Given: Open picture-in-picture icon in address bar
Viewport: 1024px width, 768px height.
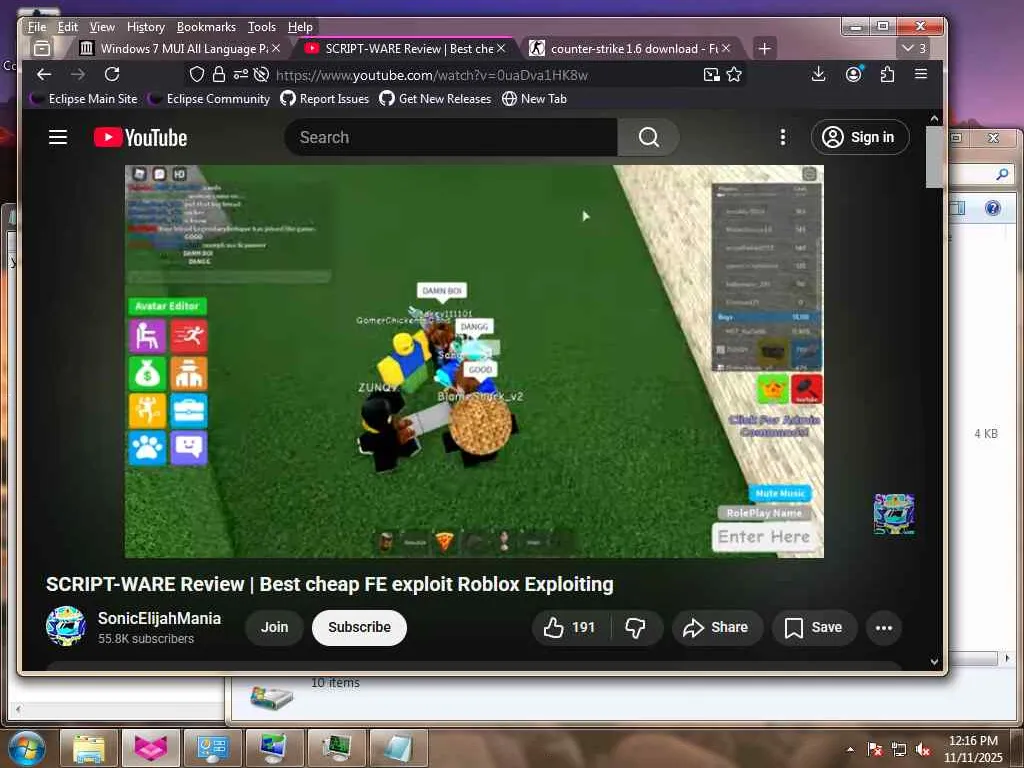Looking at the screenshot, I should click(x=712, y=74).
